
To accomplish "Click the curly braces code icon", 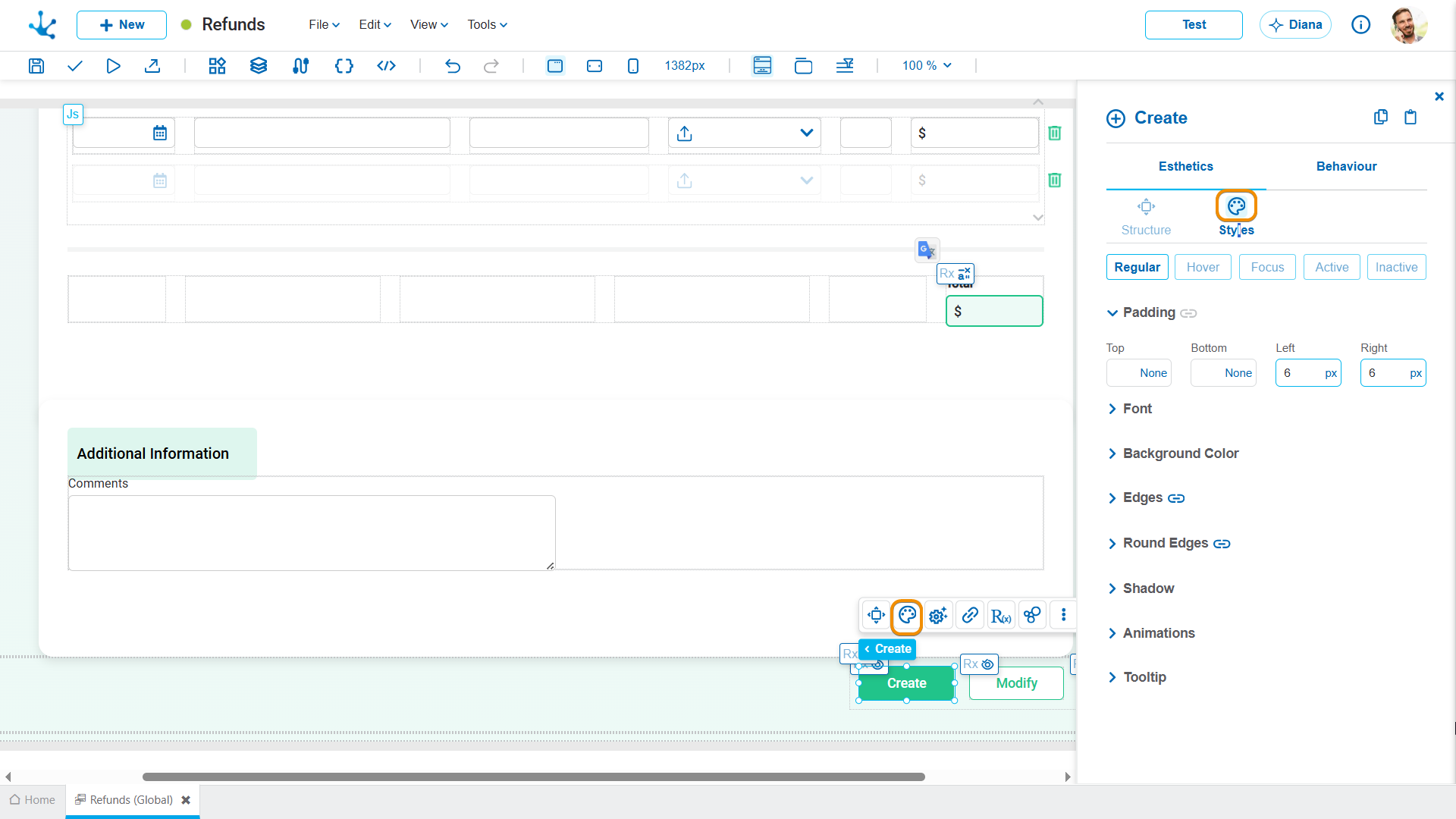I will [x=344, y=66].
